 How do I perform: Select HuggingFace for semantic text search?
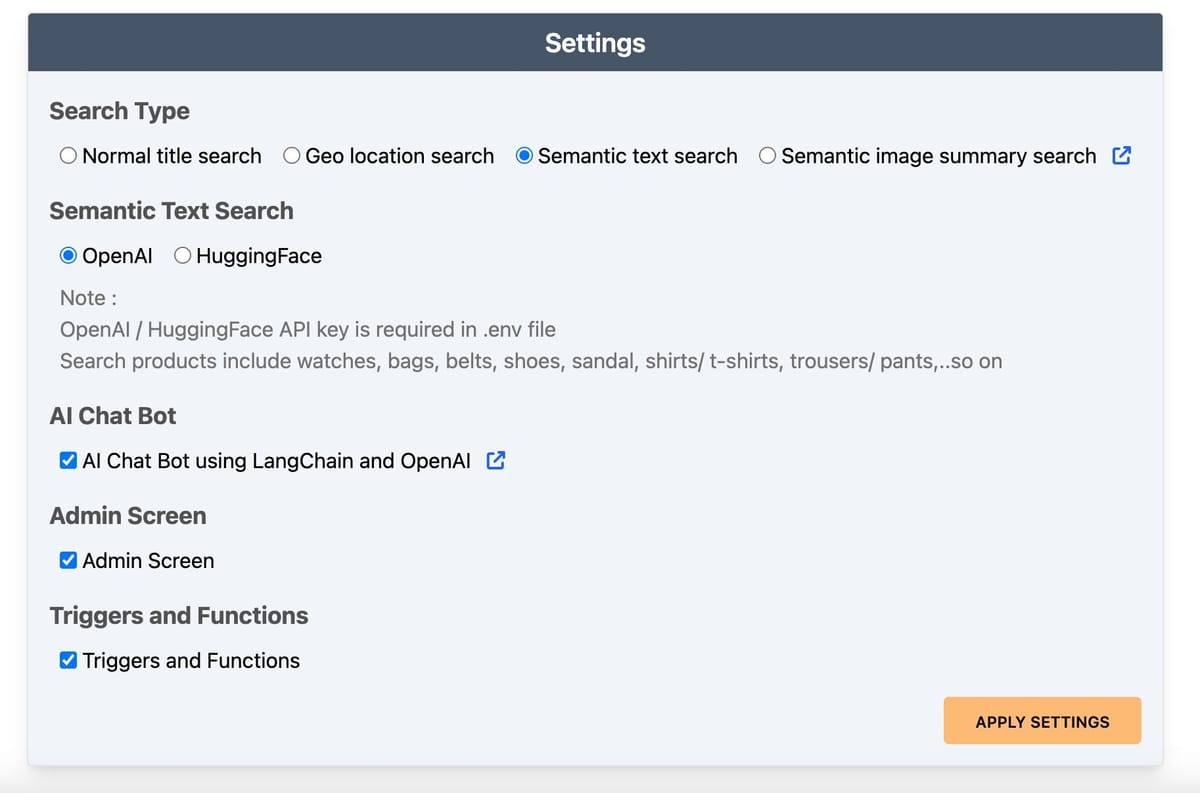(182, 255)
